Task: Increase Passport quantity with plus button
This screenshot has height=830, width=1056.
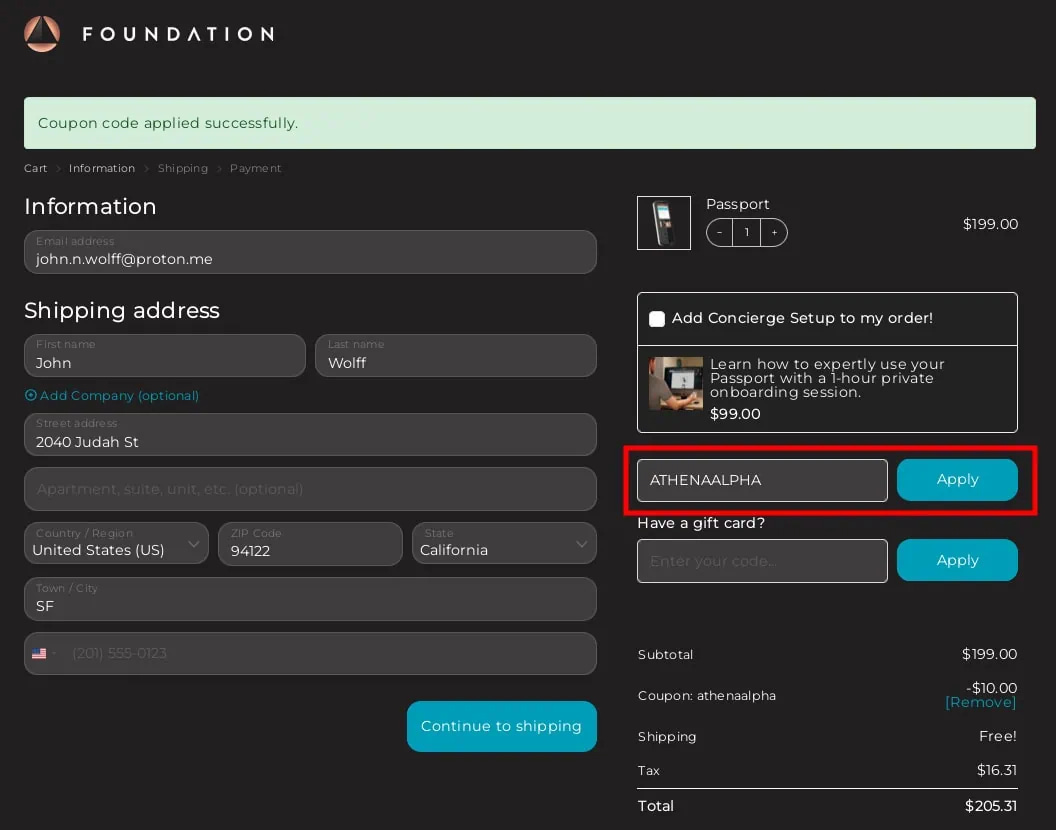Action: 774,232
